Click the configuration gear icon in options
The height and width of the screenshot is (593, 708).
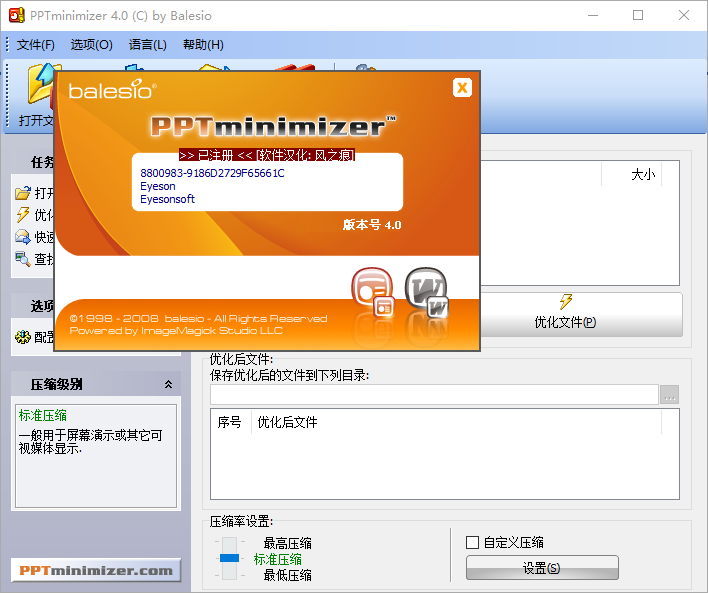tap(23, 337)
